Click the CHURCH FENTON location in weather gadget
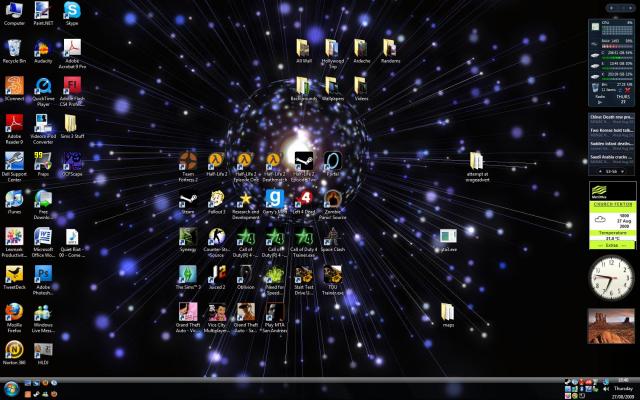This screenshot has height=400, width=640. coord(612,204)
